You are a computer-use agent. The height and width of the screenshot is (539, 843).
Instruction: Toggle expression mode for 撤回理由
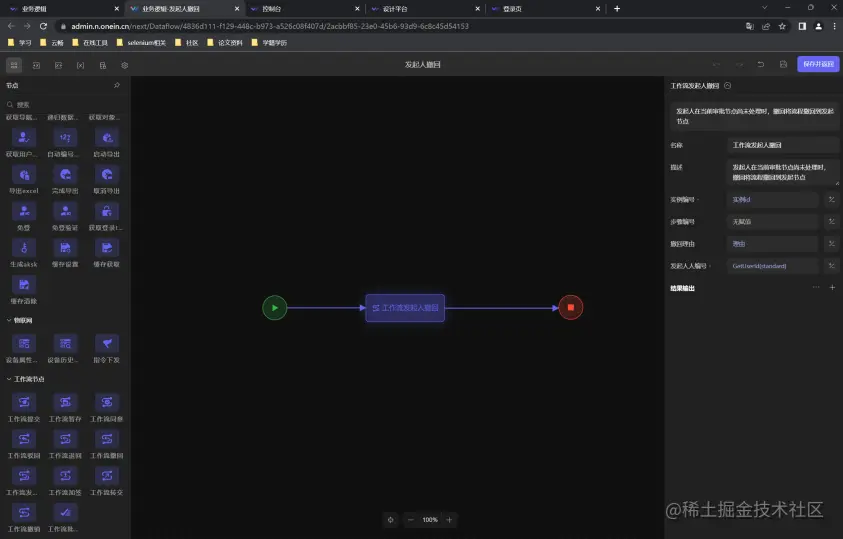coord(831,243)
